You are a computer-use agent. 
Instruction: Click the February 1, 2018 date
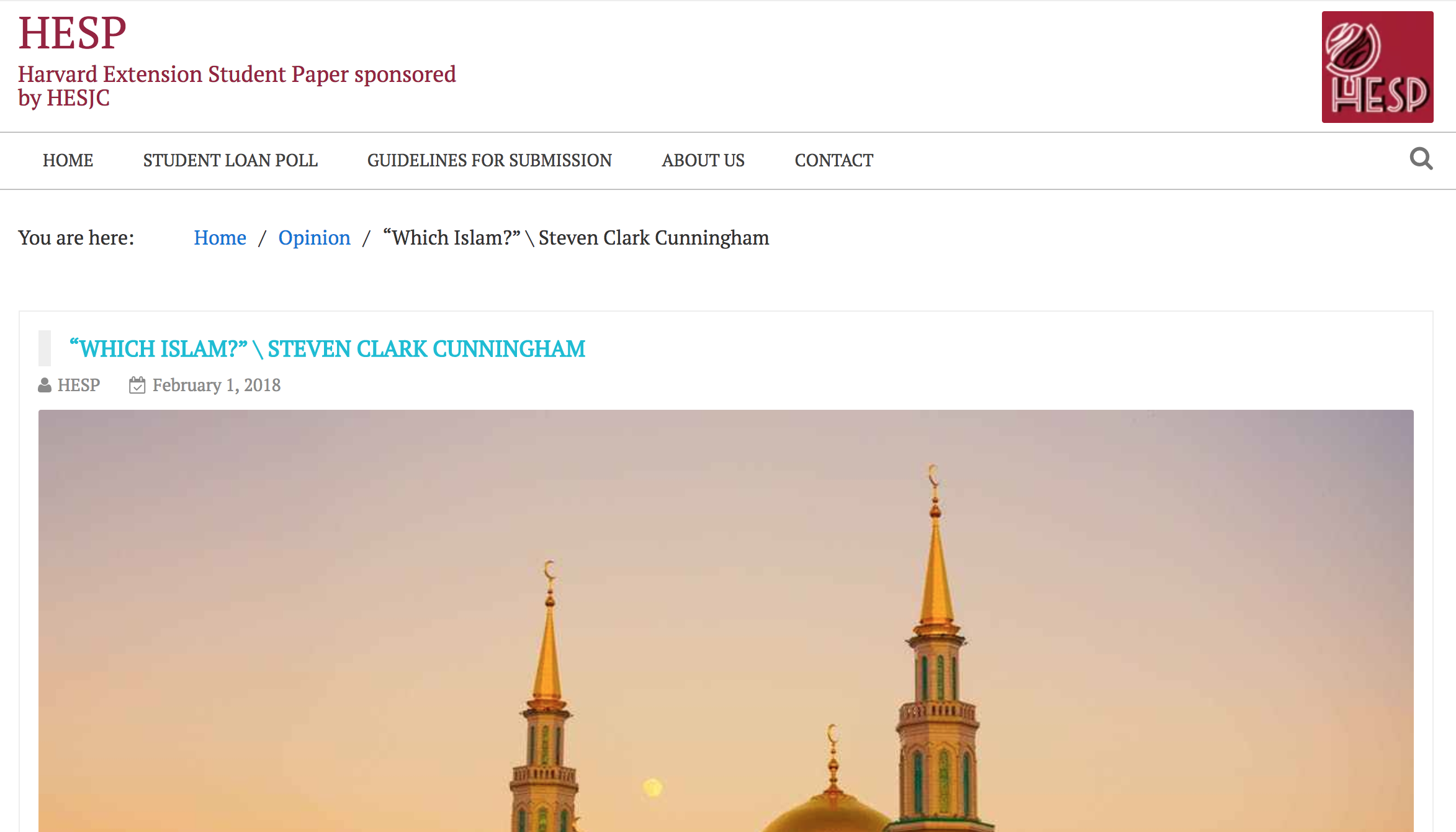[217, 385]
